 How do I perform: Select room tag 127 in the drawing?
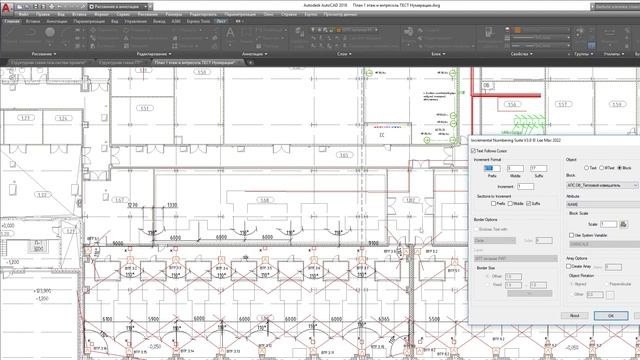25,118
